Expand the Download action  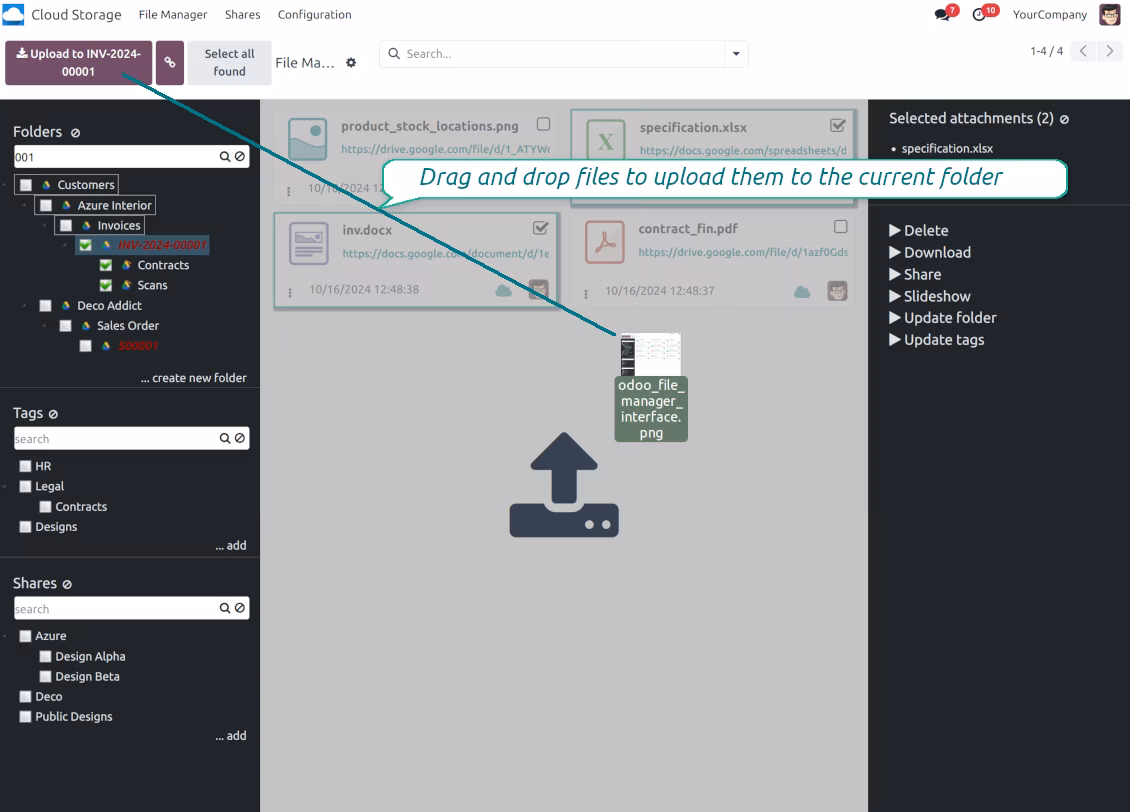pos(930,252)
